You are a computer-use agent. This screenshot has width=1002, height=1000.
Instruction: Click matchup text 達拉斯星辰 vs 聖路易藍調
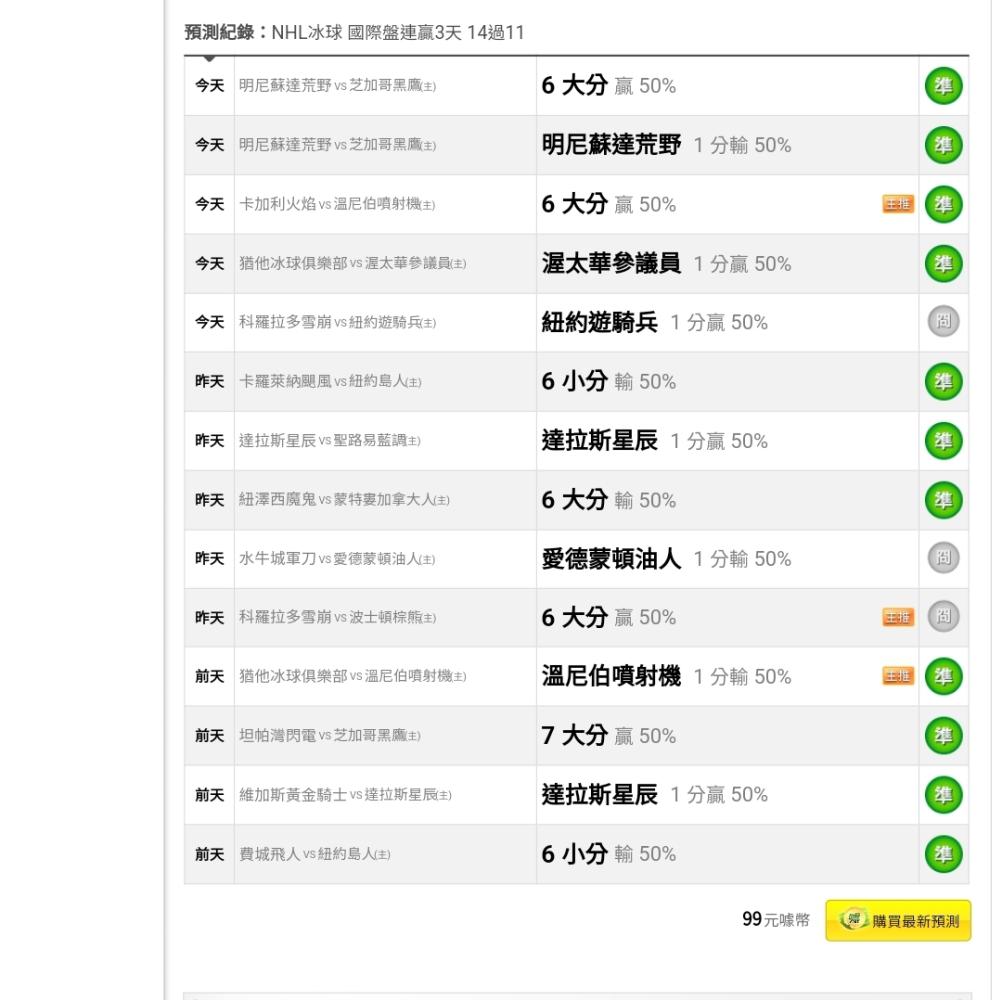click(330, 441)
